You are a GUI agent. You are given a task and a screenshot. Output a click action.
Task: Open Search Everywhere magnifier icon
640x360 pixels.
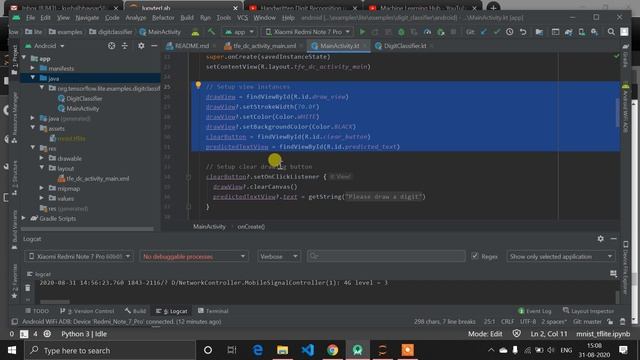(611, 32)
